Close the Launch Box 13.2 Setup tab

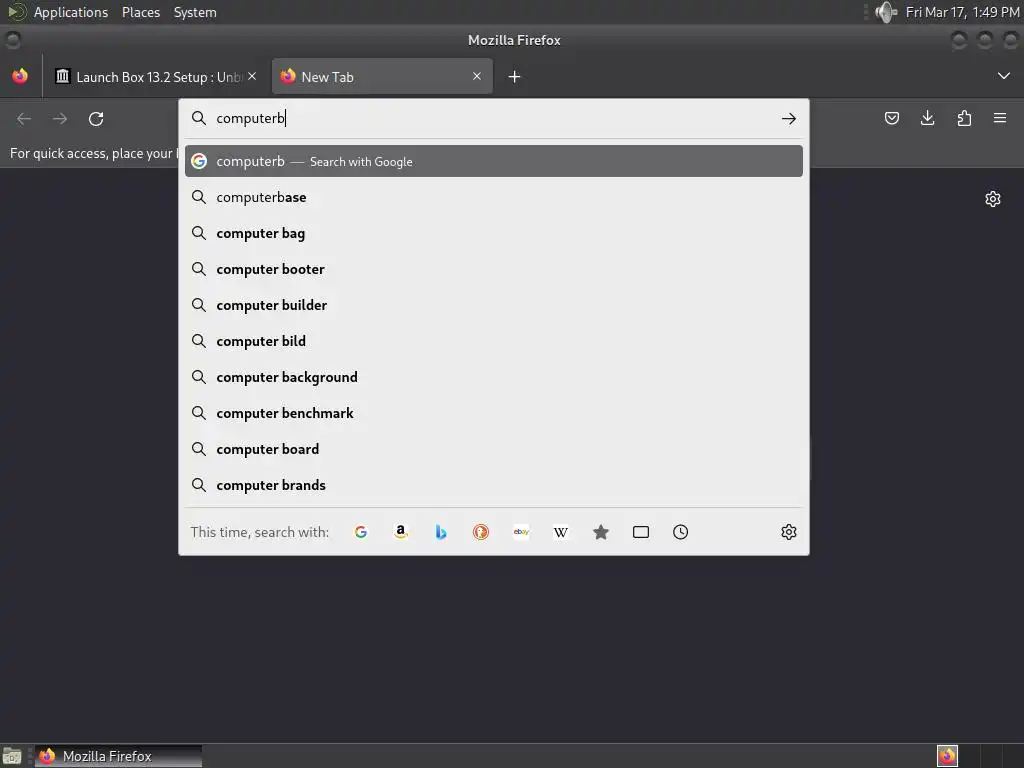(x=252, y=76)
